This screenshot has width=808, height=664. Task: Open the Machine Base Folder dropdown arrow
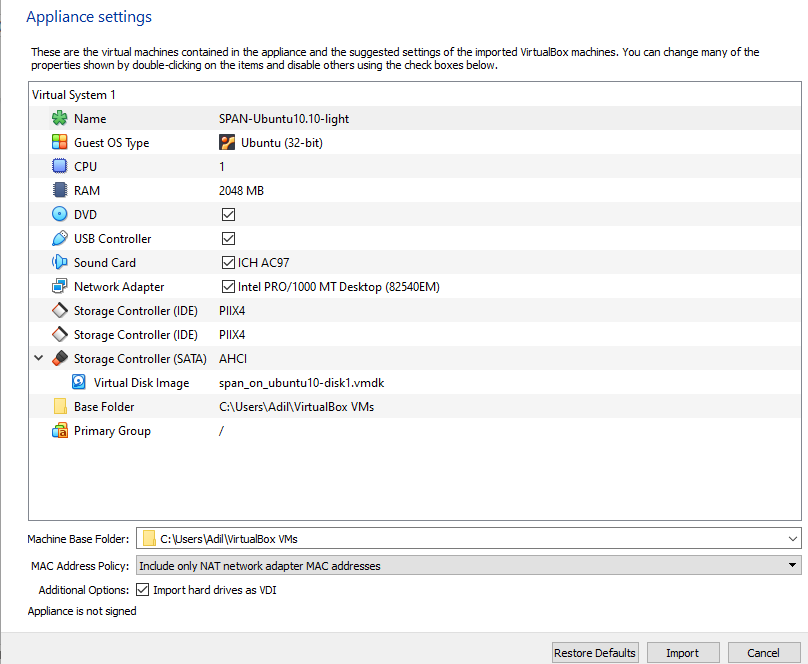tap(793, 539)
